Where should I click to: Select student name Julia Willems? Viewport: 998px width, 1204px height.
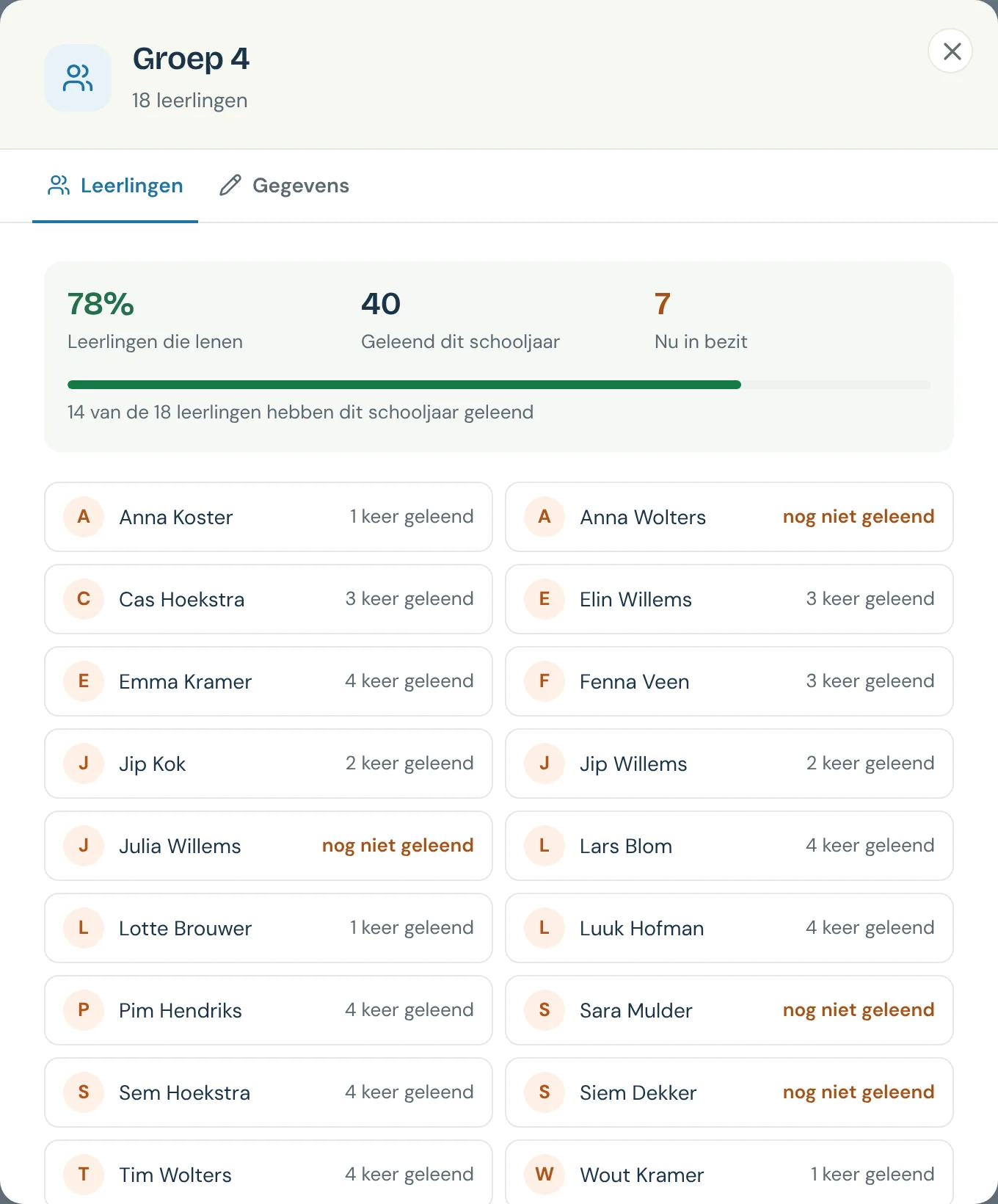click(x=181, y=846)
